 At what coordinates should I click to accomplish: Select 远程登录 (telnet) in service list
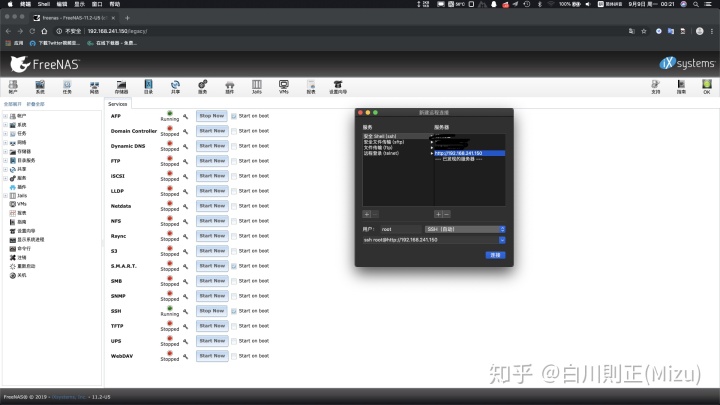(x=397, y=153)
